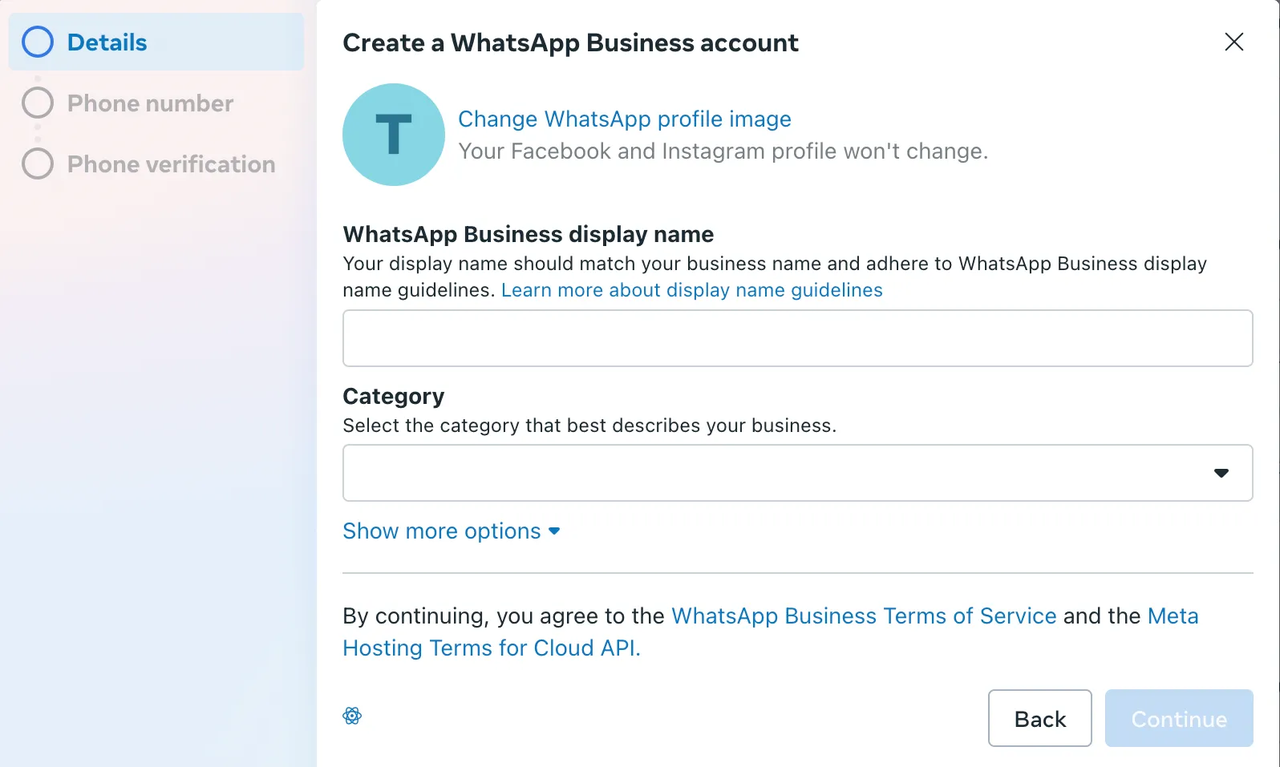Open Learn more about display name guidelines
The image size is (1280, 767).
click(x=691, y=290)
